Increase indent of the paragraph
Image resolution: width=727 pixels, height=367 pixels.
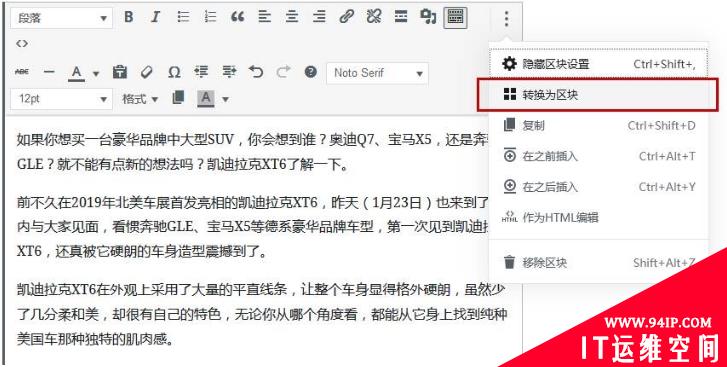click(x=229, y=72)
